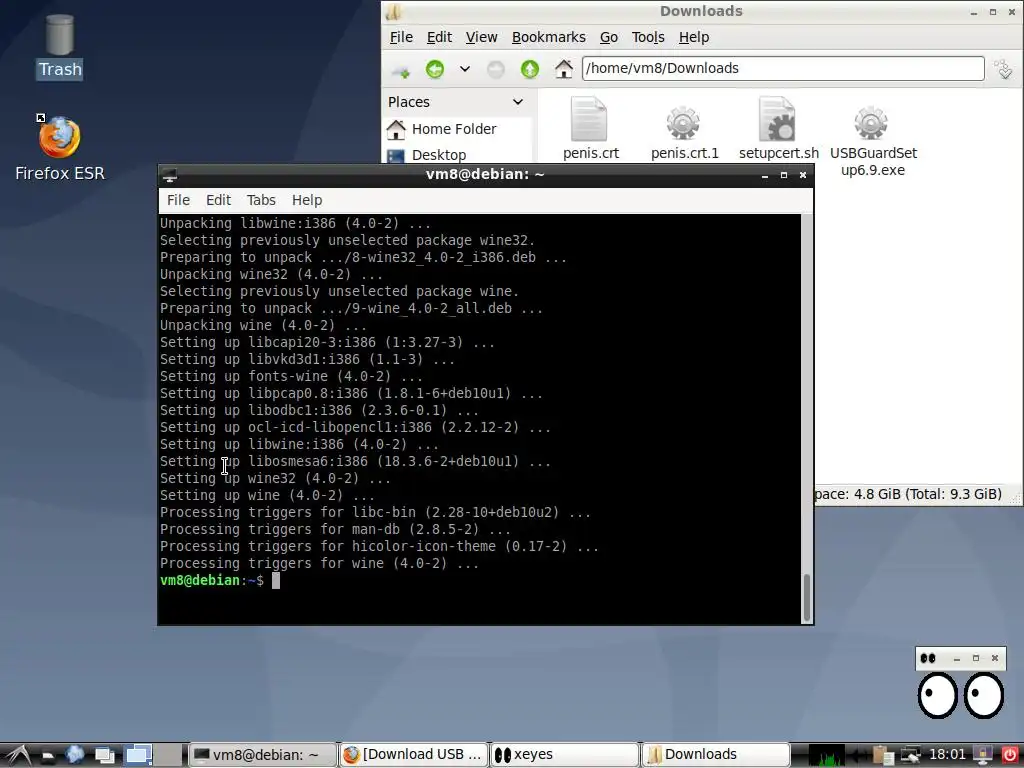The height and width of the screenshot is (768, 1024).
Task: Open the clipboard manager tray icon
Action: coord(882,756)
